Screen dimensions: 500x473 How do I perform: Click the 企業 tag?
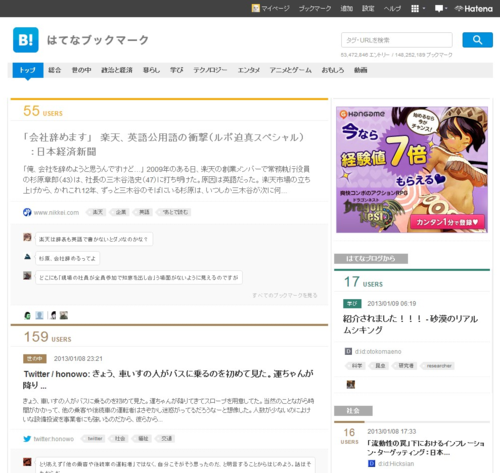[x=120, y=212]
